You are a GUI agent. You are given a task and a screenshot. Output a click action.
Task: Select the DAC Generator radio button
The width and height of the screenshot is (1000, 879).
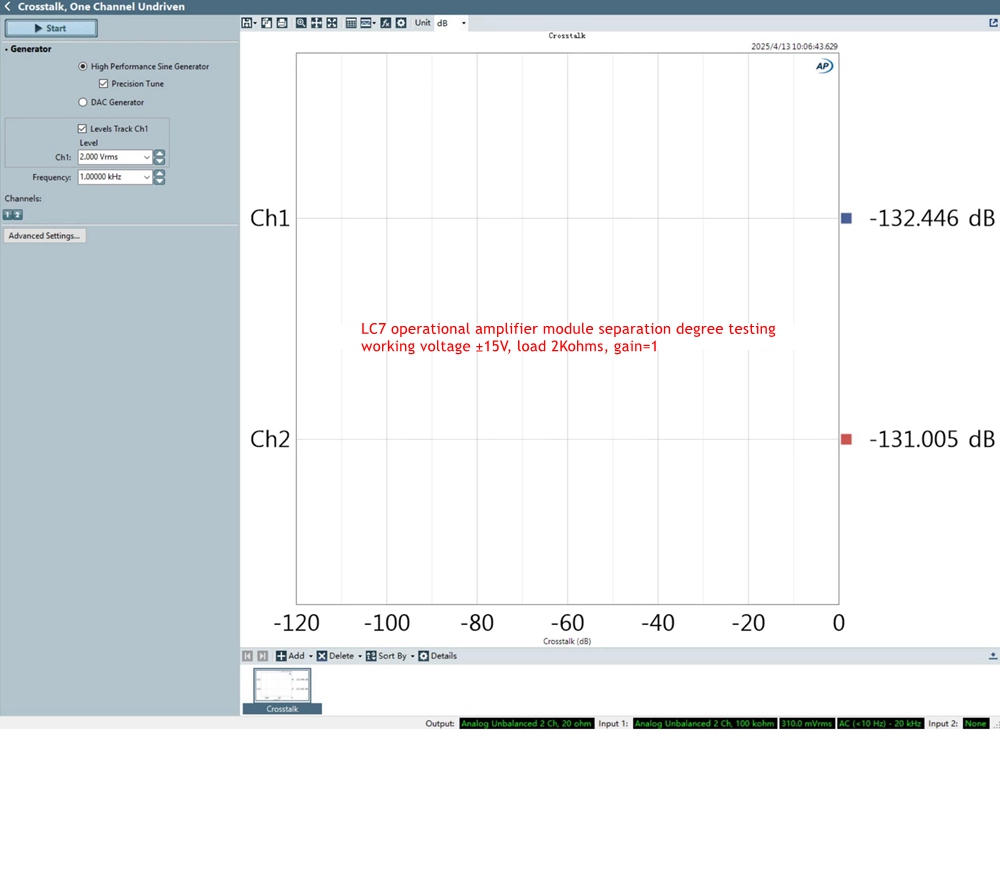click(83, 102)
